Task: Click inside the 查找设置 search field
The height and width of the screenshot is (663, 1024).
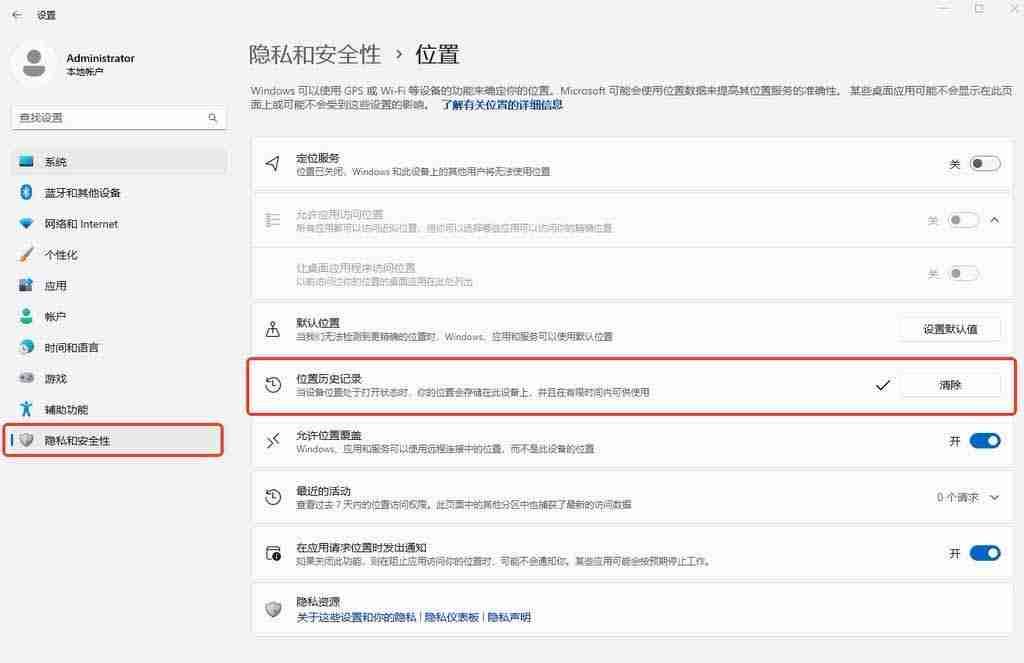Action: [x=110, y=117]
